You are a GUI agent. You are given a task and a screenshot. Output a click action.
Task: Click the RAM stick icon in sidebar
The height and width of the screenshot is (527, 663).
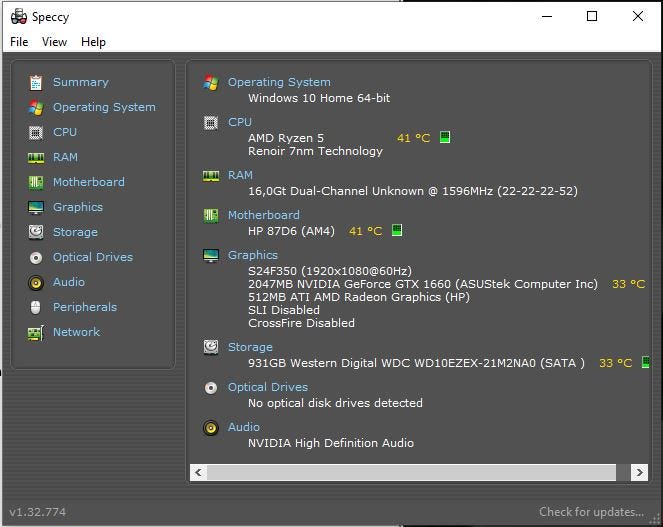36,158
